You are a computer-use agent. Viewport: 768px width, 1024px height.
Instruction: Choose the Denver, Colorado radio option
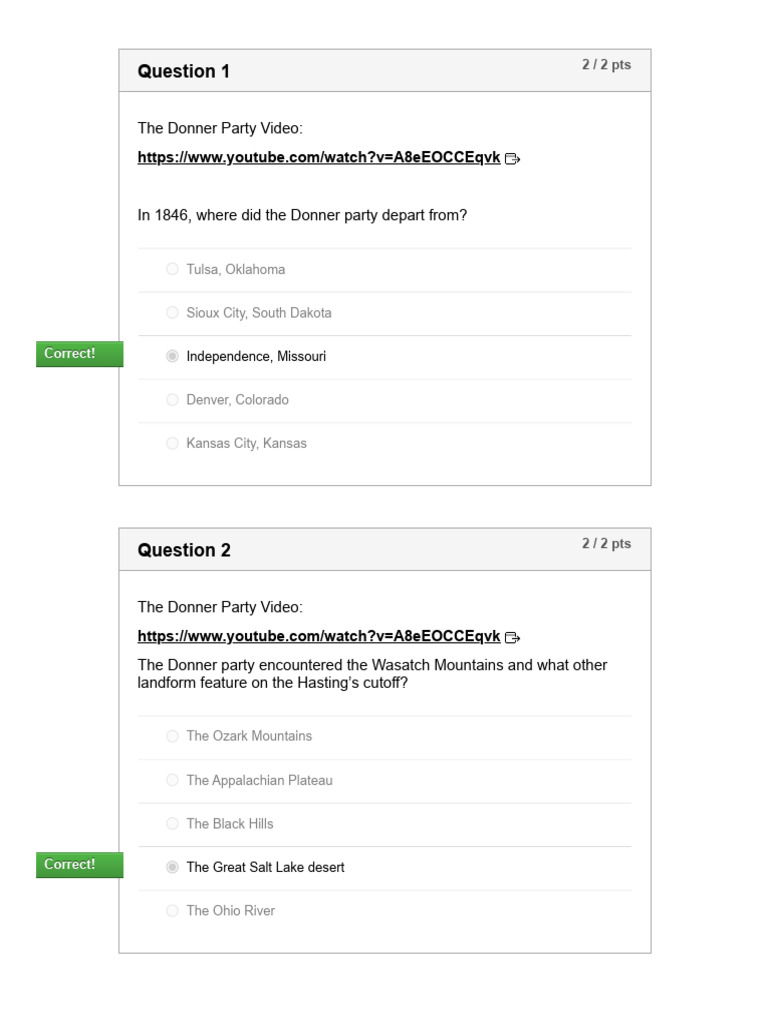tap(173, 400)
